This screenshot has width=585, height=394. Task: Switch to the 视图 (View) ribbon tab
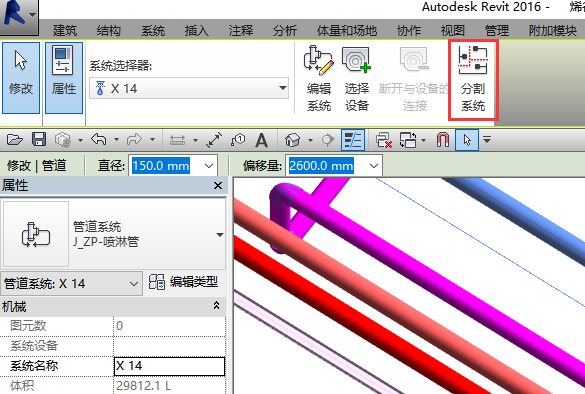coord(453,31)
